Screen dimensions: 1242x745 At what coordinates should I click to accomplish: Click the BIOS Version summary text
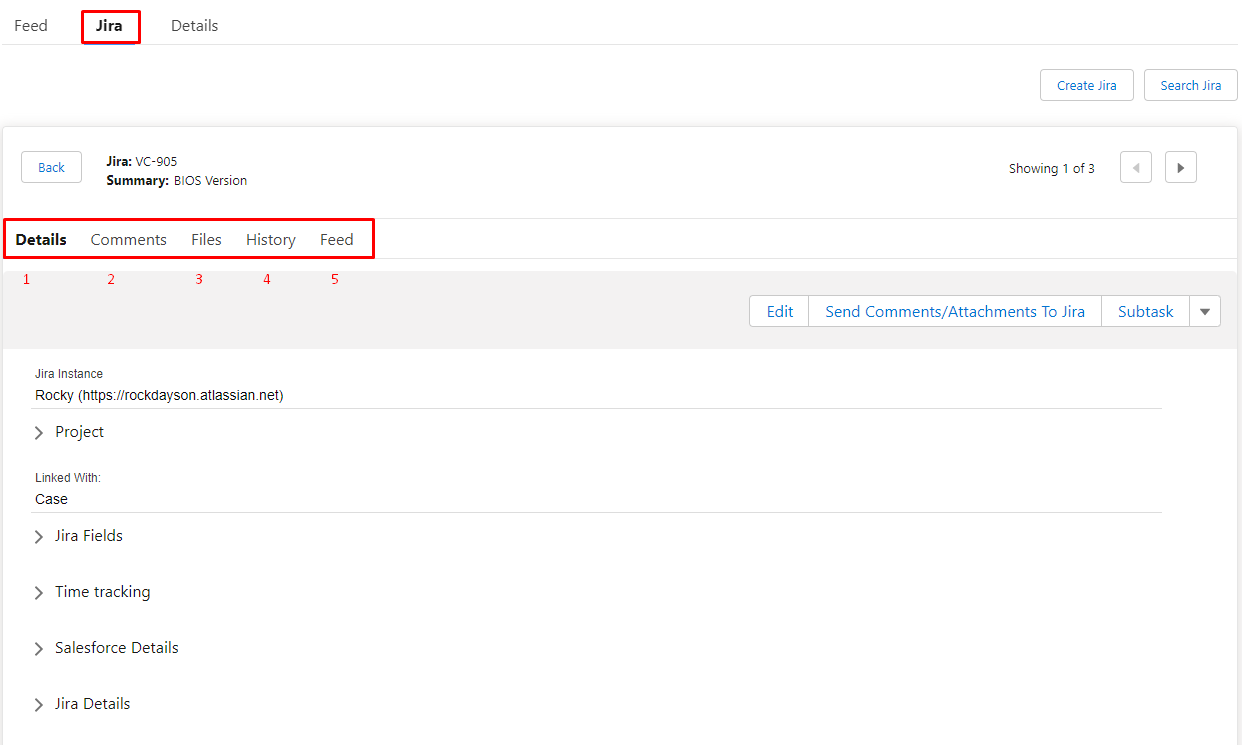tap(210, 181)
